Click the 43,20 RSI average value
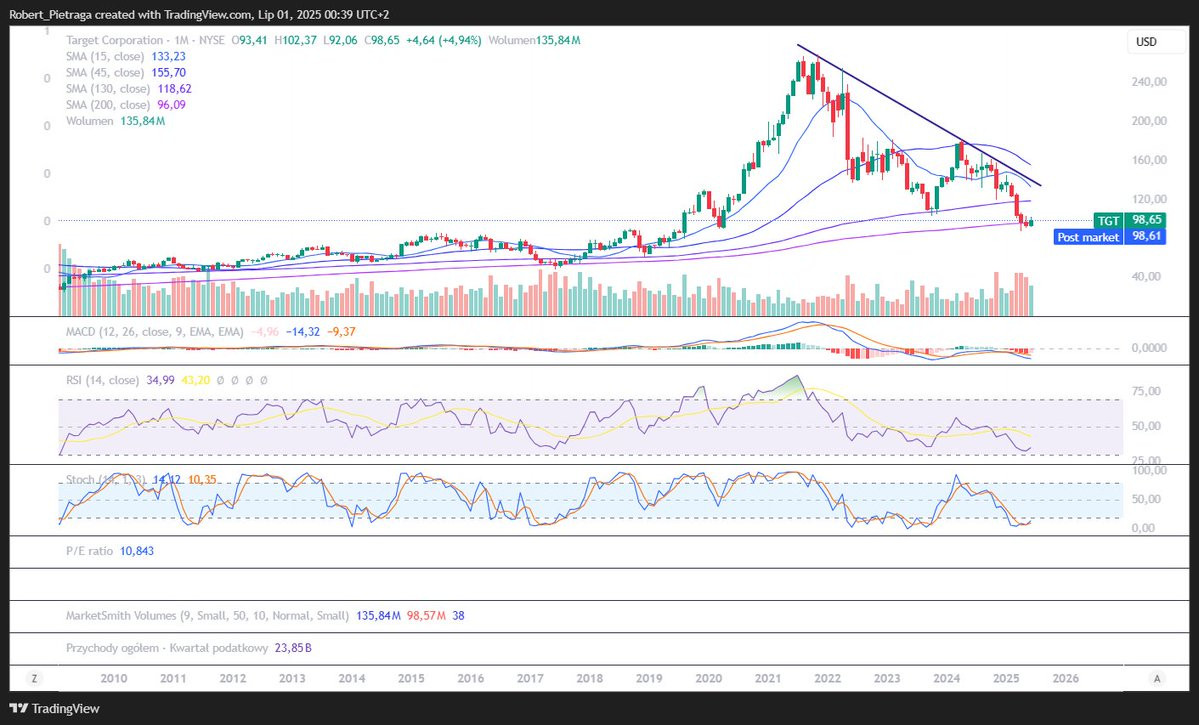The image size is (1199, 725). (x=196, y=380)
